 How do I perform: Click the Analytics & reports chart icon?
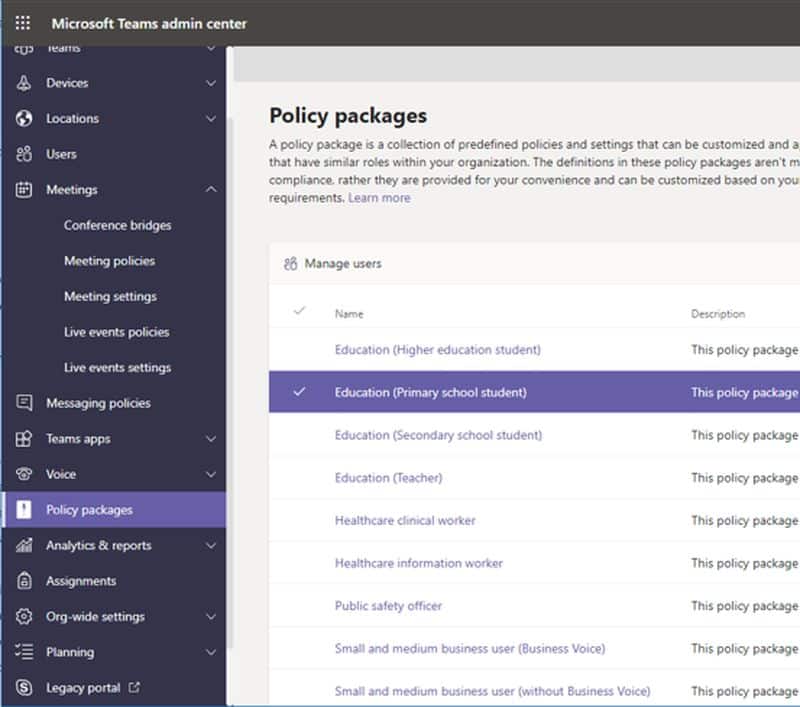23,545
